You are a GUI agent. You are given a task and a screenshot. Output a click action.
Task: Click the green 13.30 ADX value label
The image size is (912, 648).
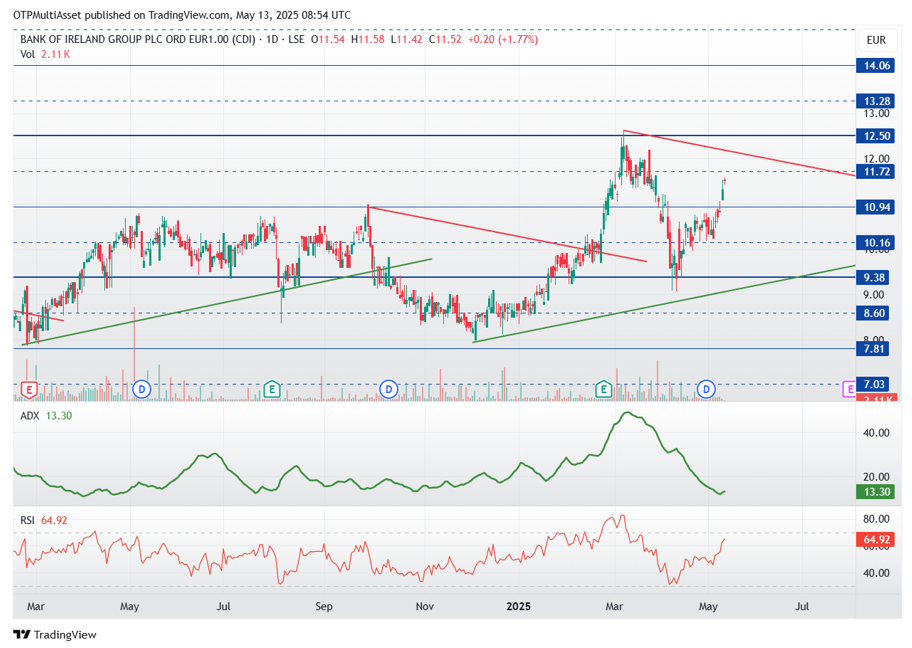tap(876, 492)
